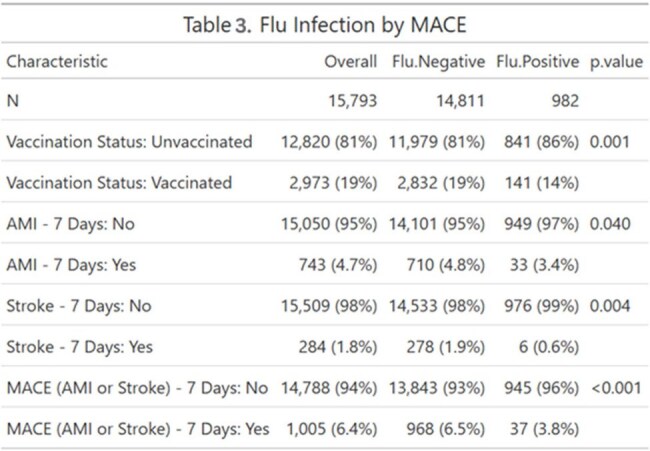
Task: Select the Stroke - 7 Days: No label
Action: point(79,306)
